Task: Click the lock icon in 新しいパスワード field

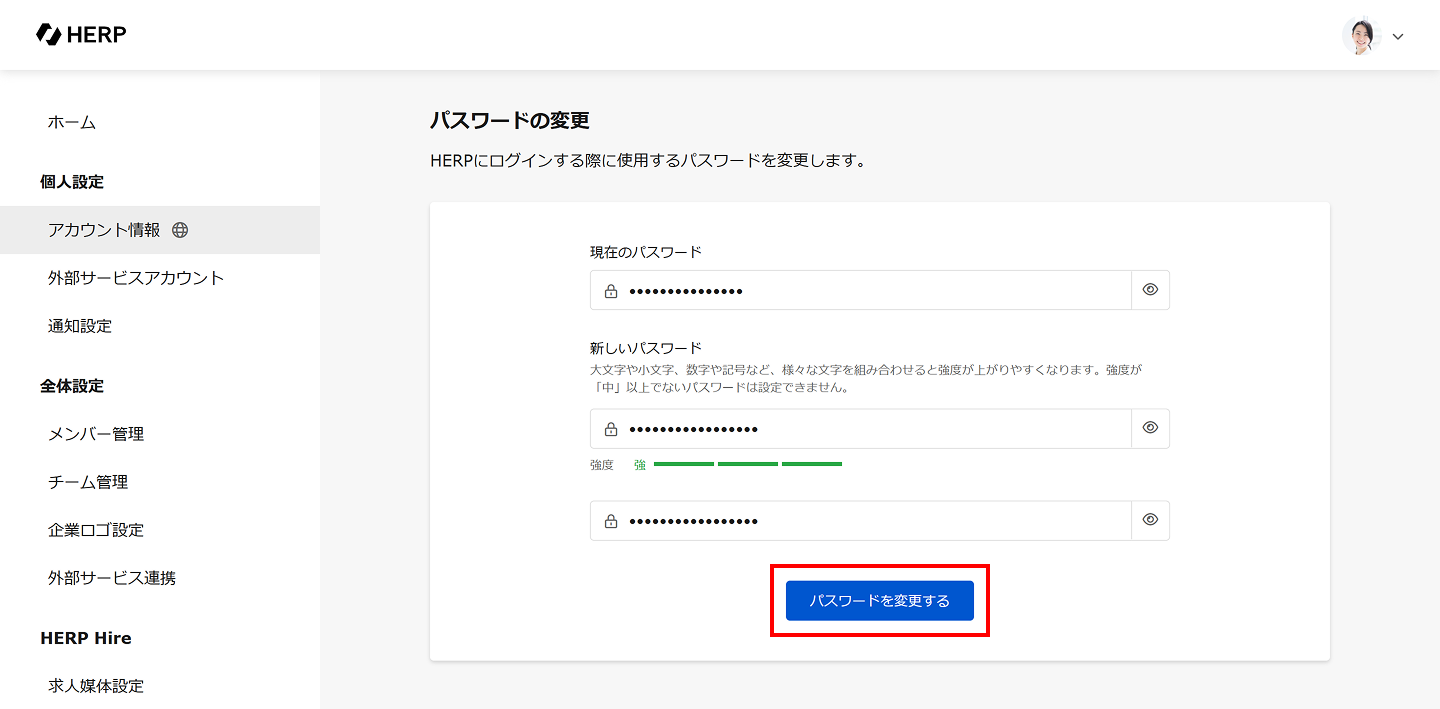Action: [x=611, y=429]
